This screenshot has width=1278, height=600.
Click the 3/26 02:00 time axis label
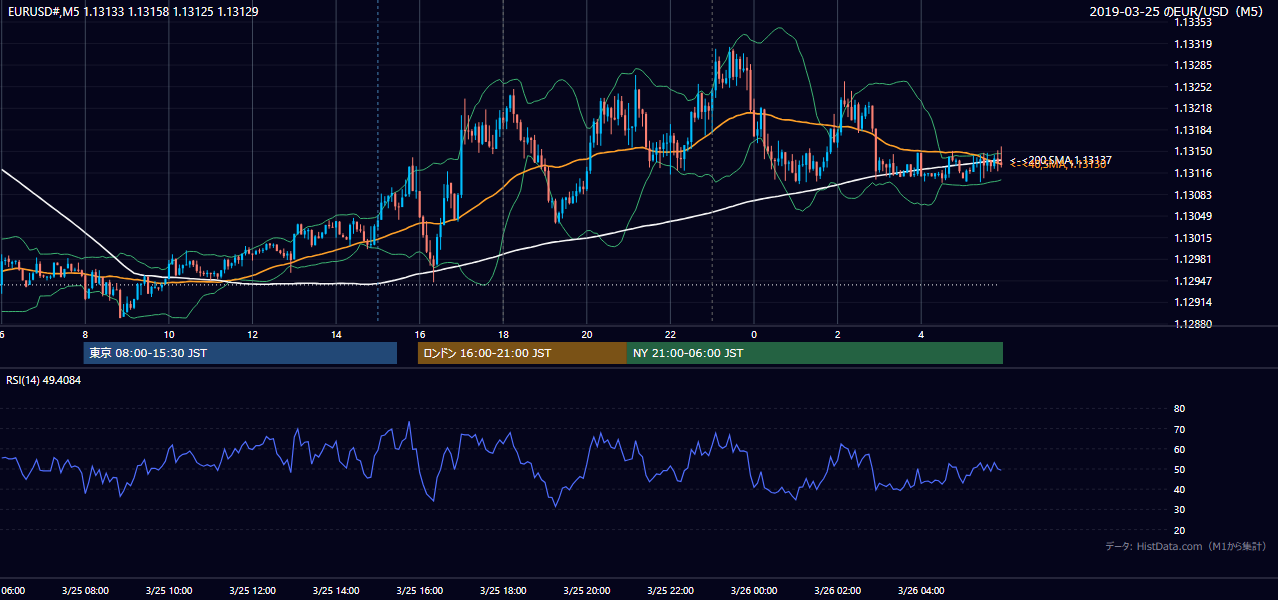838,591
